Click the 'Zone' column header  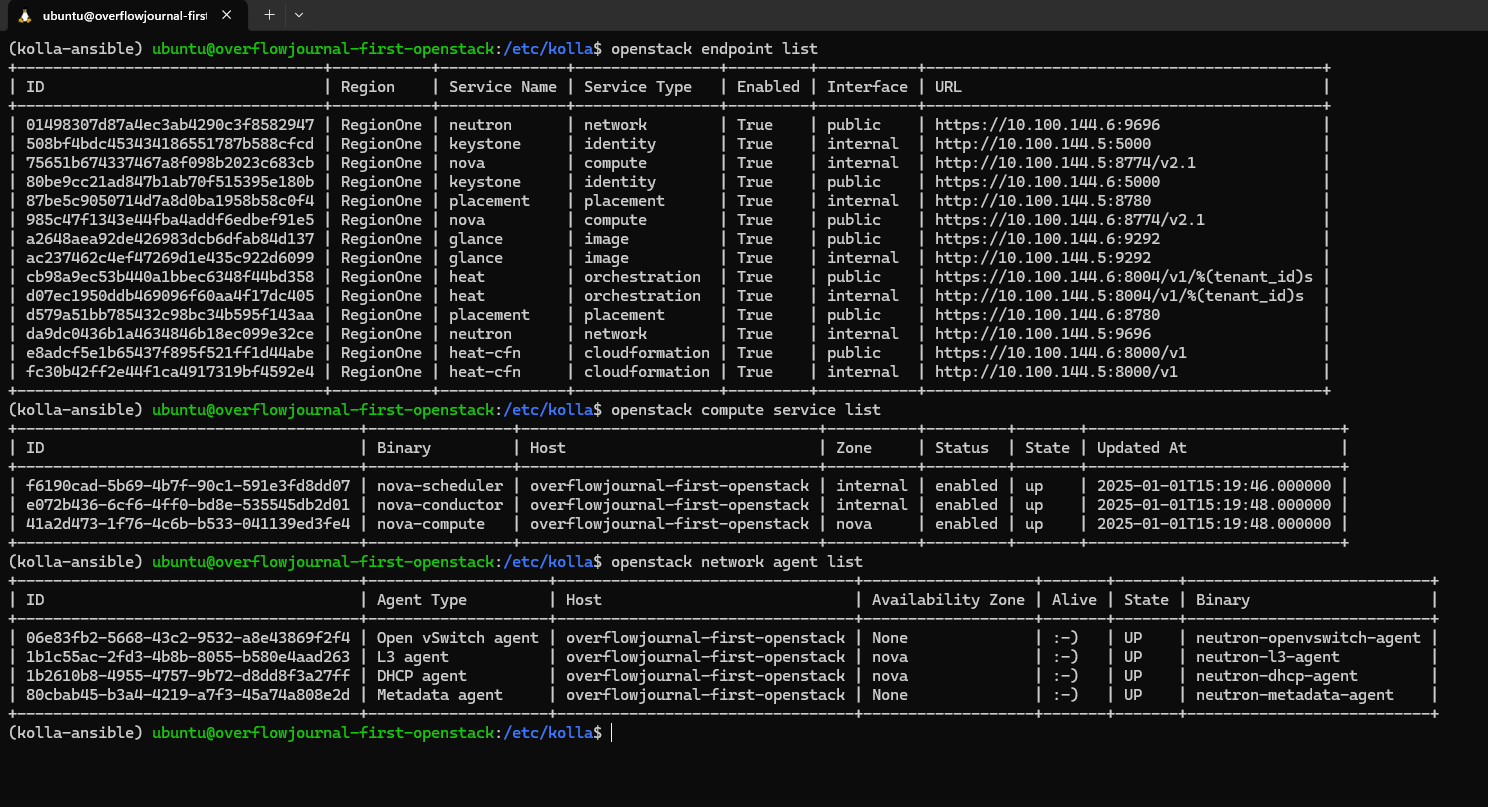coord(854,448)
